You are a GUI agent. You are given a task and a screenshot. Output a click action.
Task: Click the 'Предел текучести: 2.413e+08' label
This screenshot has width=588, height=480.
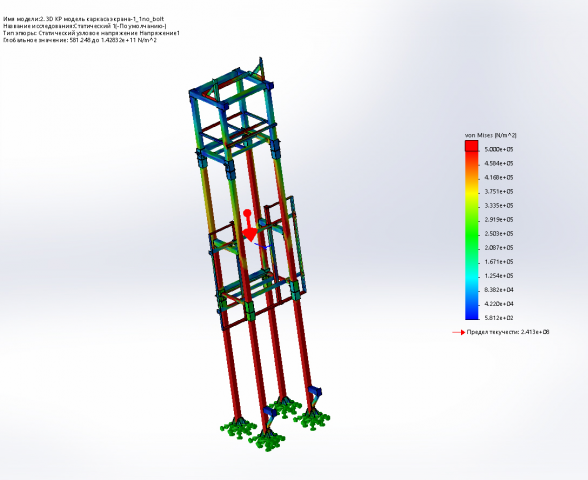coord(508,332)
